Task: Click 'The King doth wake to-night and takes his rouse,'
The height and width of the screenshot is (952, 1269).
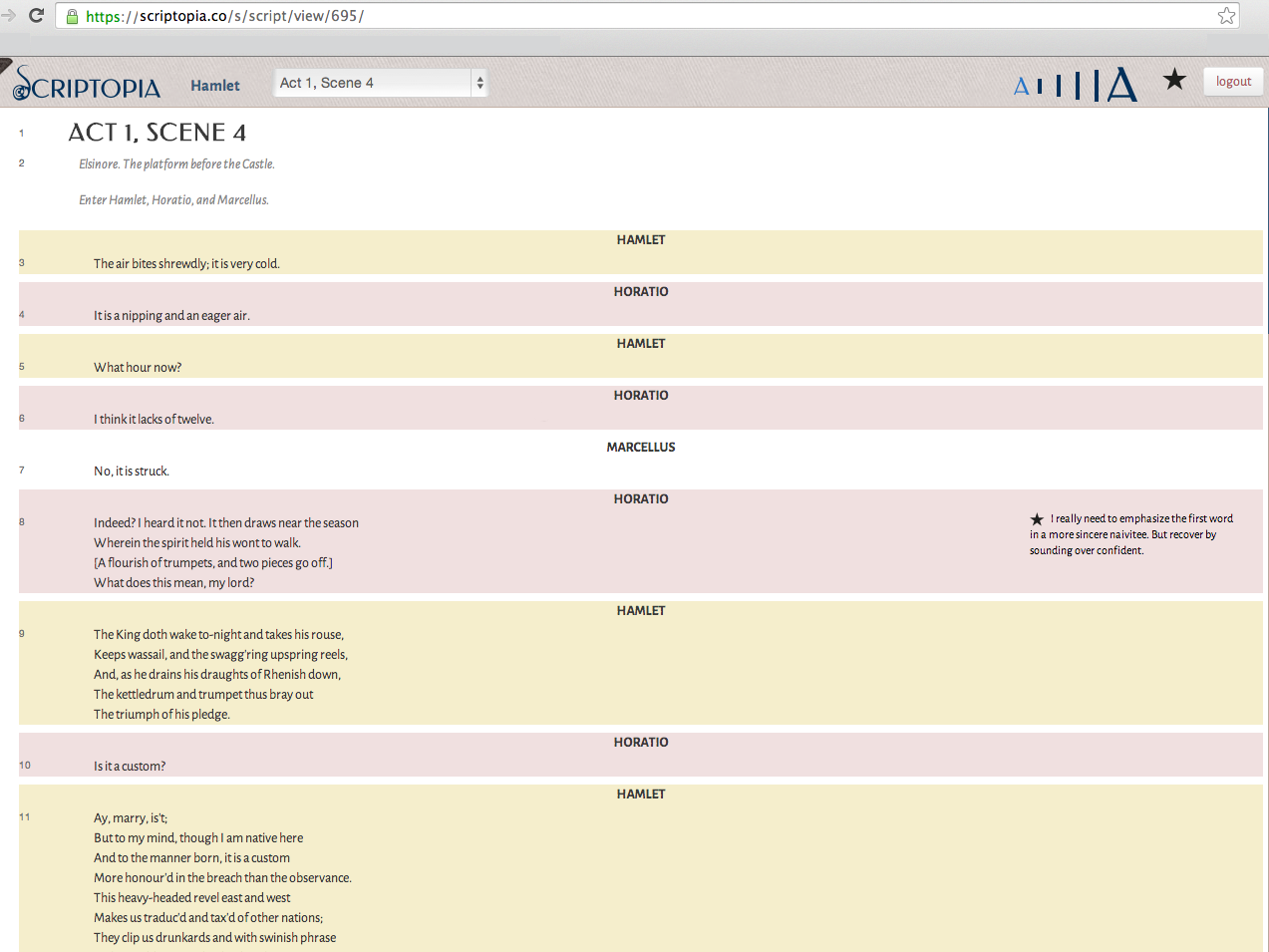Action: tap(218, 635)
